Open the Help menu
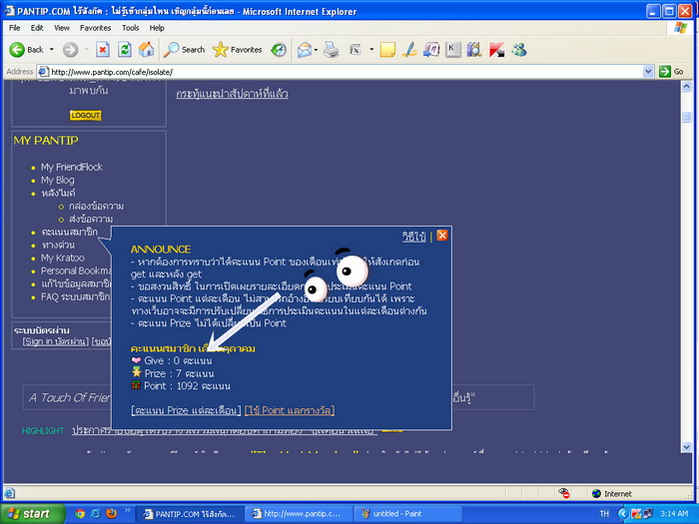Viewport: 699px width, 524px height. tap(156, 28)
